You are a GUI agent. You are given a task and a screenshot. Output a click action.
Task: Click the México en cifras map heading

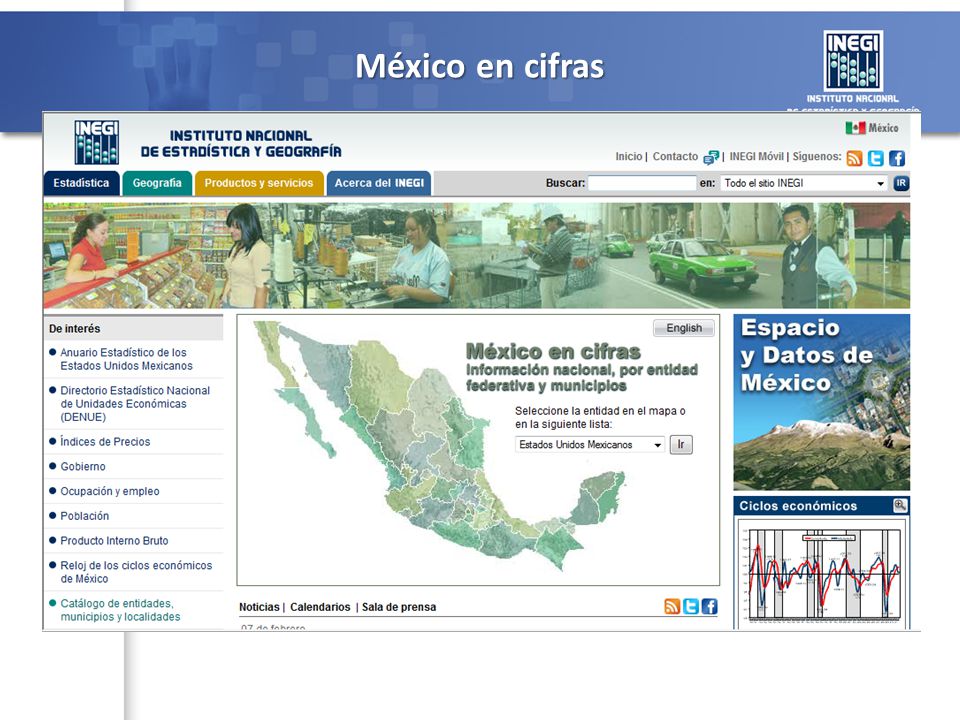click(x=553, y=351)
